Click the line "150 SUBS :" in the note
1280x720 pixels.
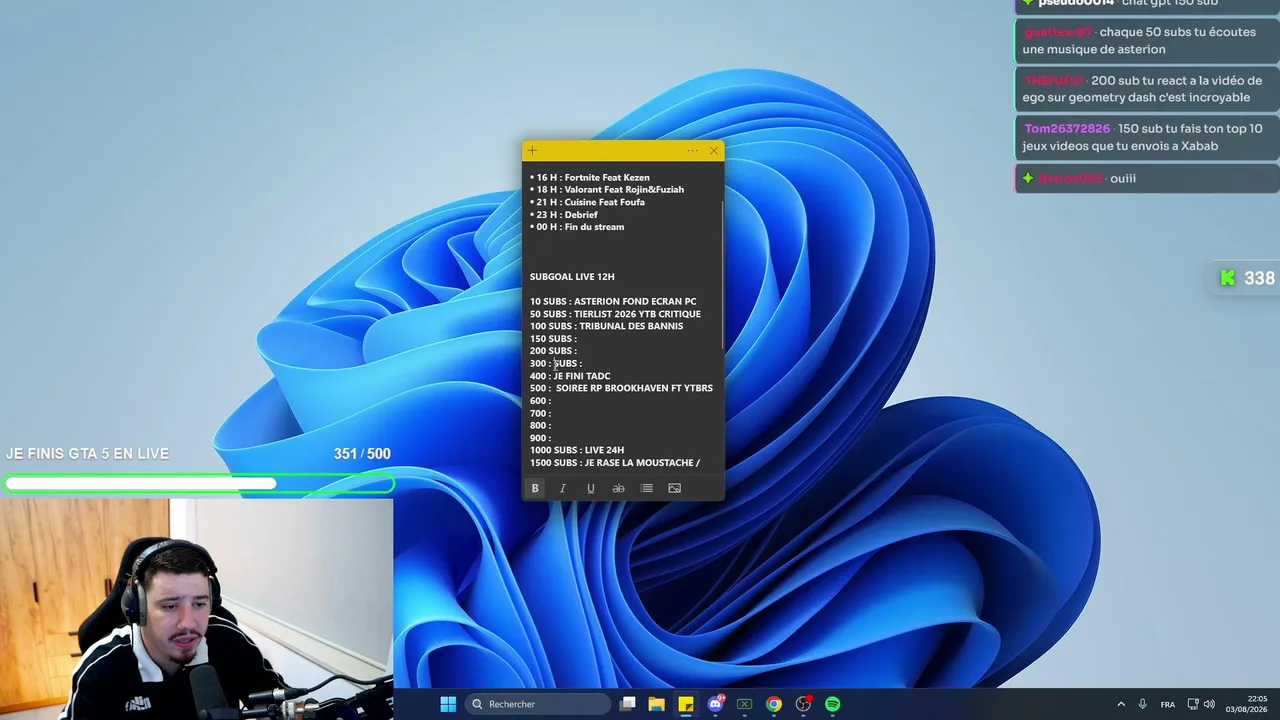coord(553,339)
